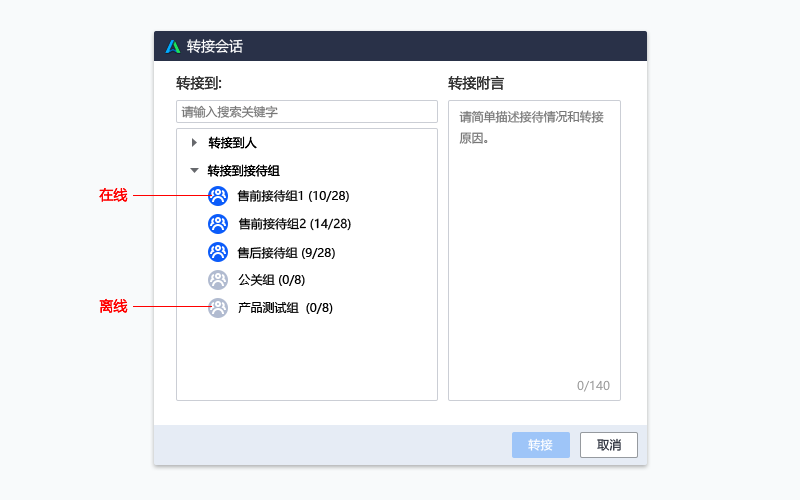Click the app logo in title bar
Image resolution: width=800 pixels, height=500 pixels.
point(173,46)
